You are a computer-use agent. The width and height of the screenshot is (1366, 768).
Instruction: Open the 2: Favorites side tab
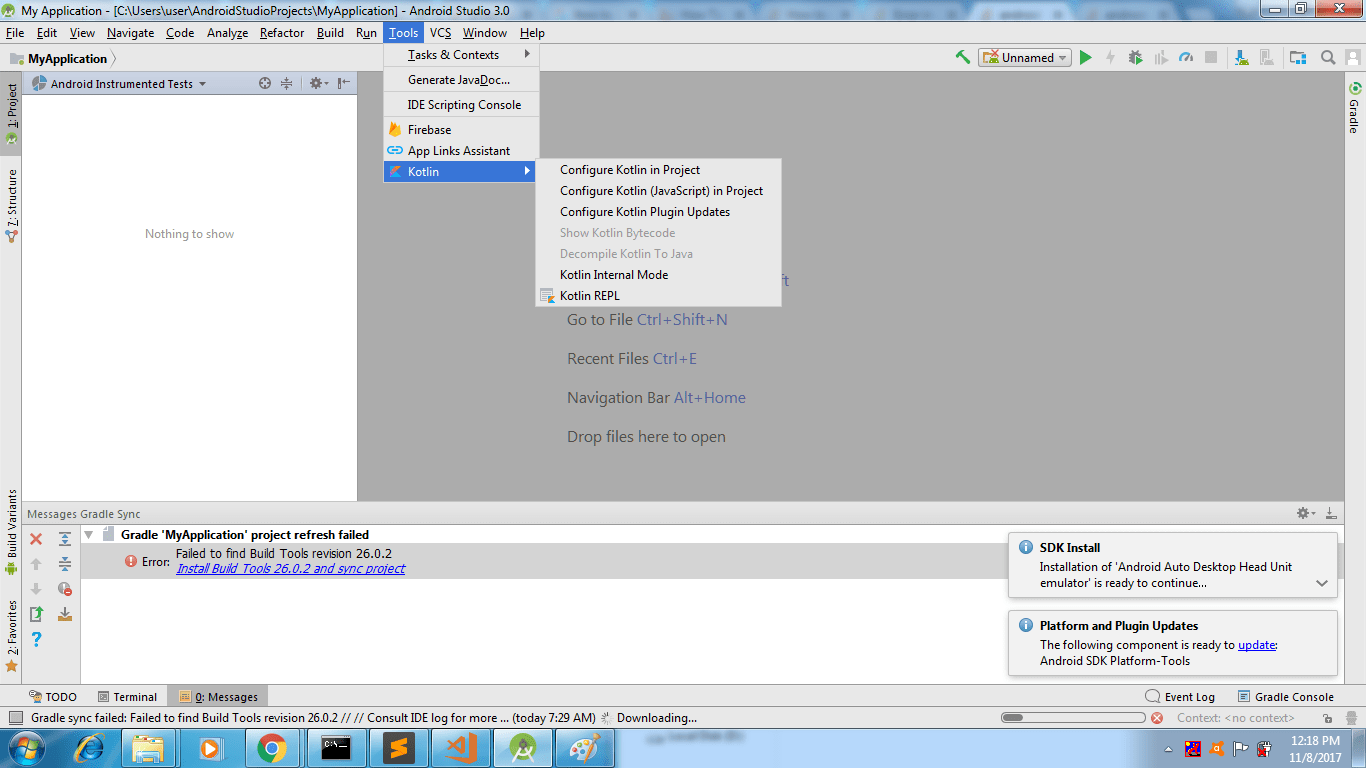[11, 635]
